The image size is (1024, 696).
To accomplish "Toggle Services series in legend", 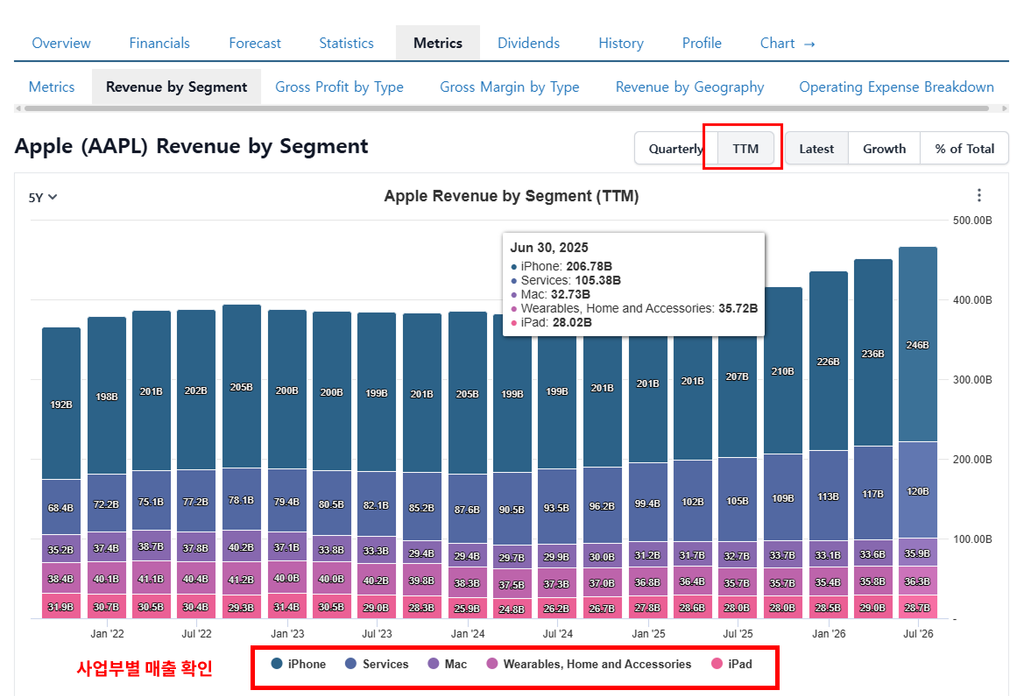I will click(x=377, y=664).
